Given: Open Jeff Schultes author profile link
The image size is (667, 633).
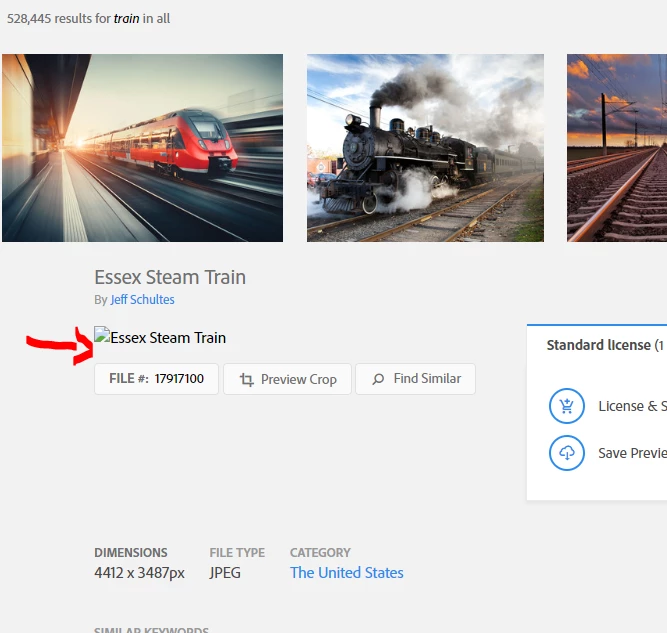Looking at the screenshot, I should click(x=143, y=299).
